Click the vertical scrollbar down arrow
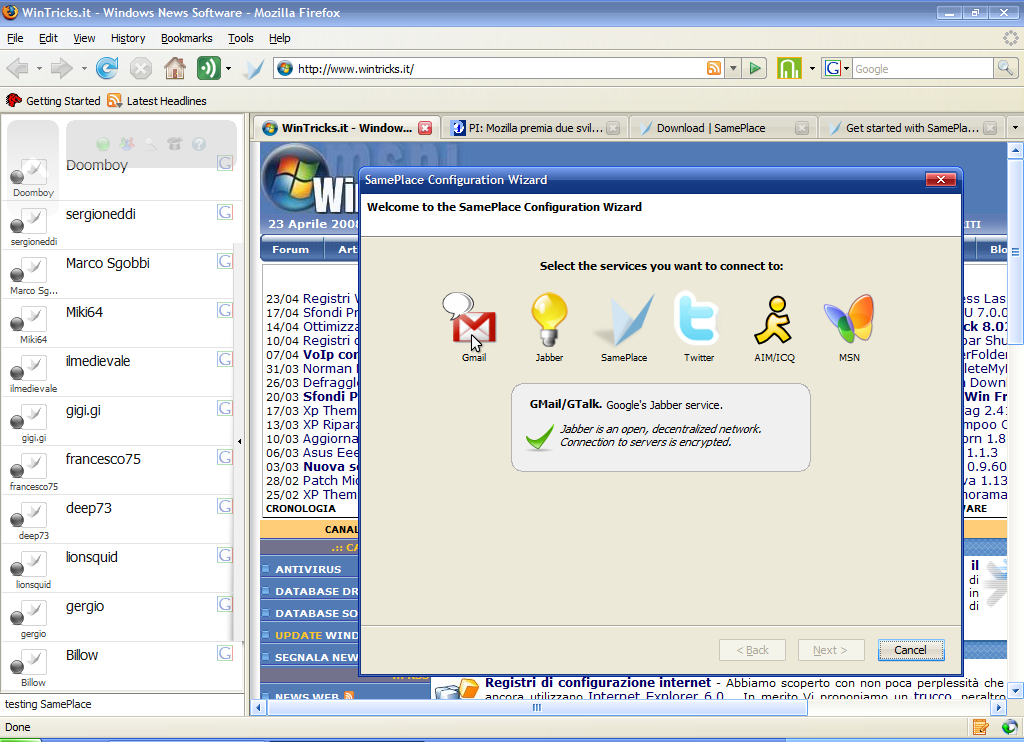The width and height of the screenshot is (1024, 742). coord(1015,690)
